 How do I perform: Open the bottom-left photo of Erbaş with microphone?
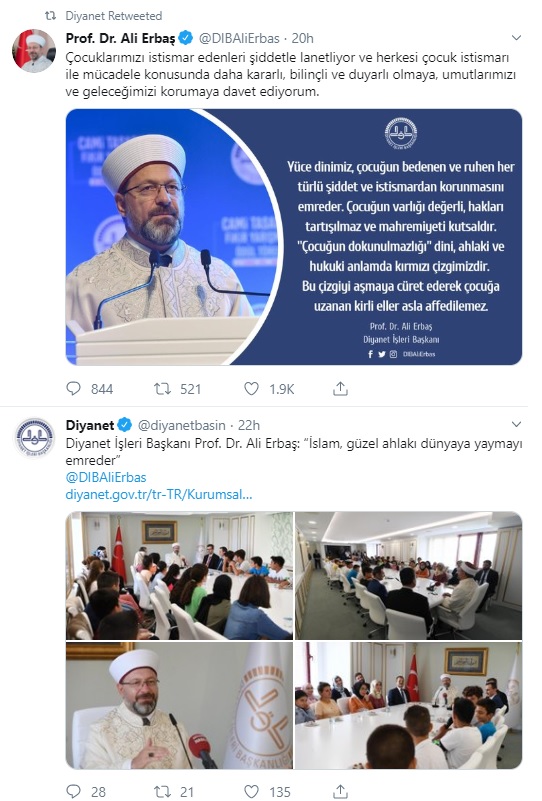point(179,705)
